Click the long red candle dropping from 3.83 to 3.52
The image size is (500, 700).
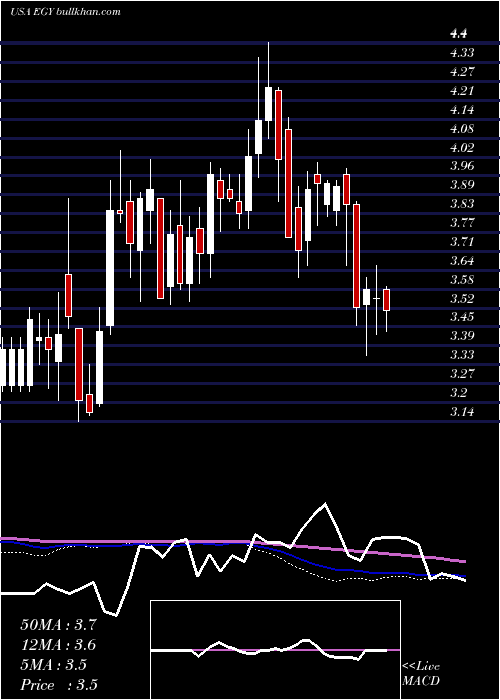pyautogui.click(x=356, y=256)
